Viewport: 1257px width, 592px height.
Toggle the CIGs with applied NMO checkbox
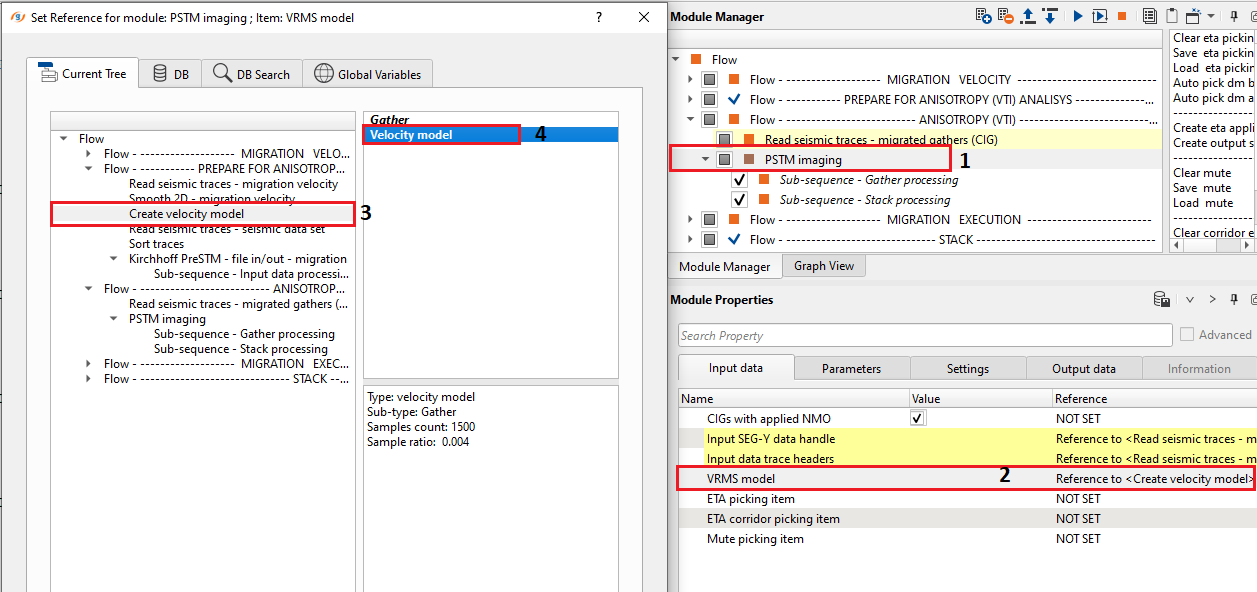coord(918,419)
